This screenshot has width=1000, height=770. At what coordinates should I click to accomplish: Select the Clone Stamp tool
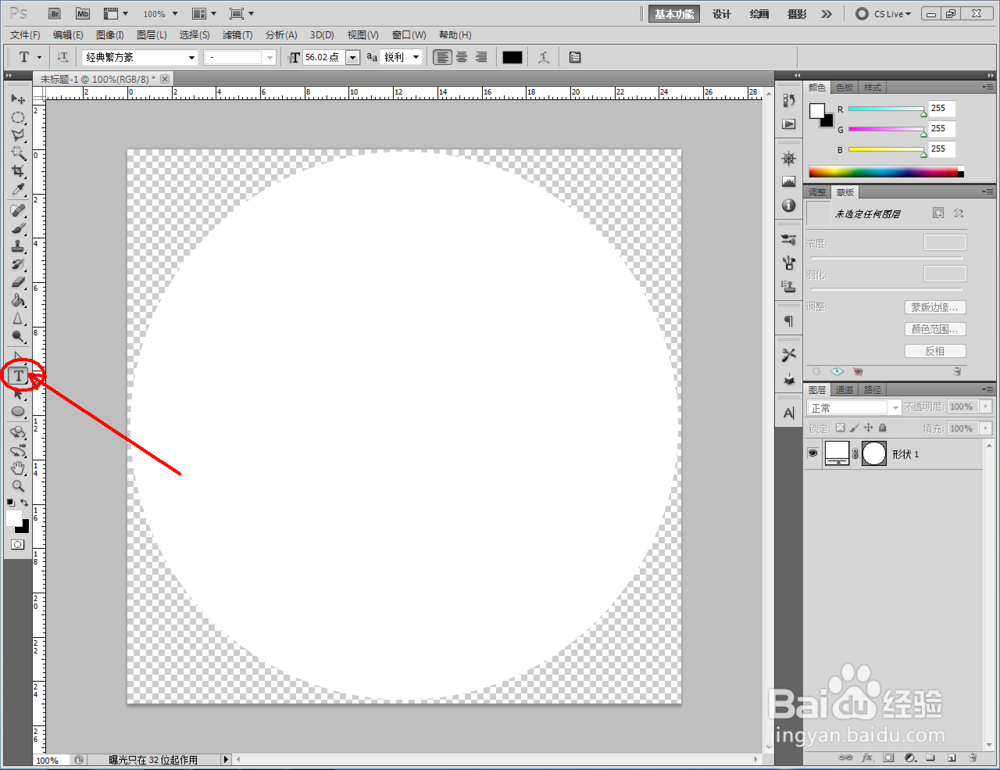point(18,246)
